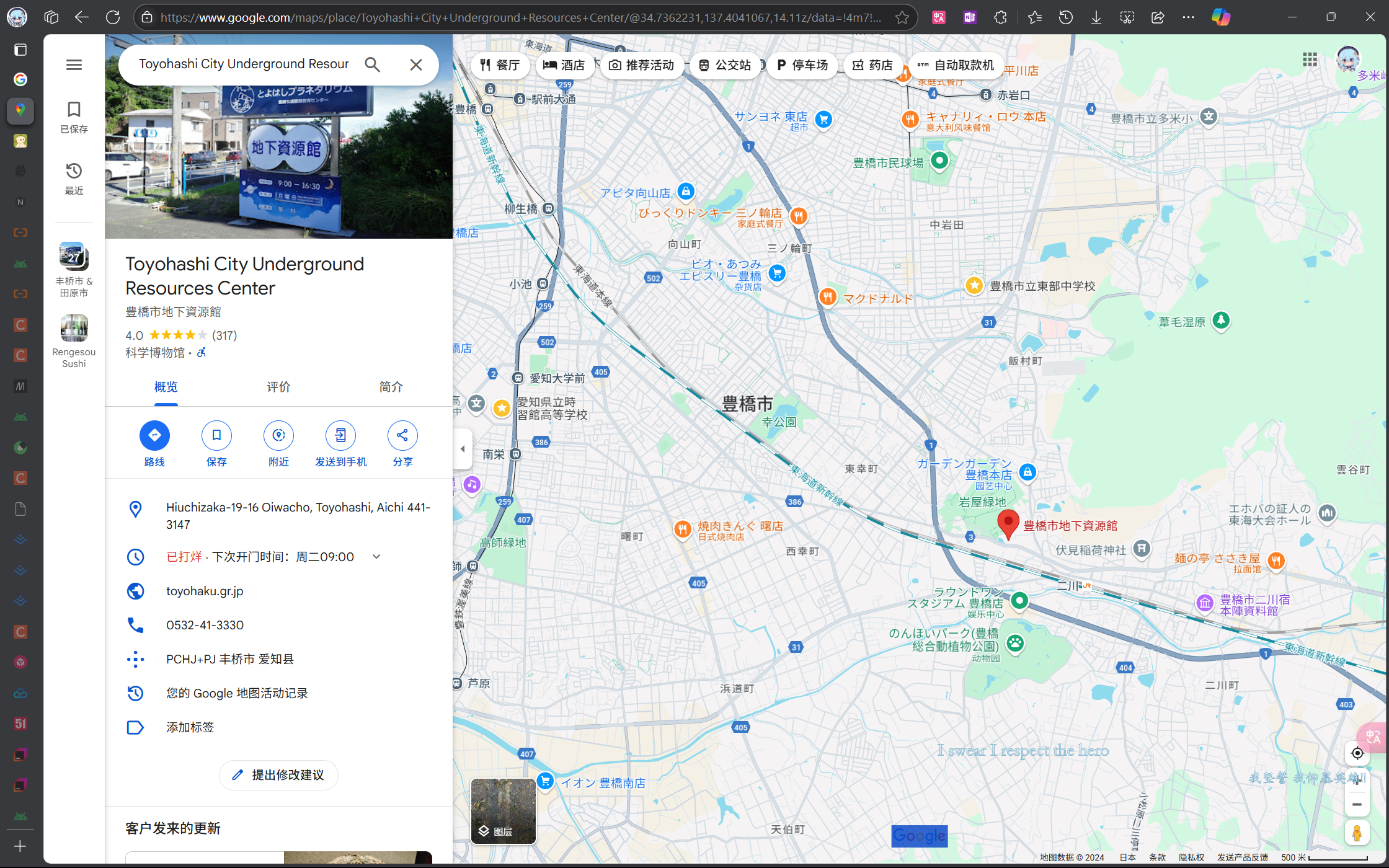Image resolution: width=1389 pixels, height=868 pixels.
Task: Open browser favorites icon
Action: click(1034, 17)
